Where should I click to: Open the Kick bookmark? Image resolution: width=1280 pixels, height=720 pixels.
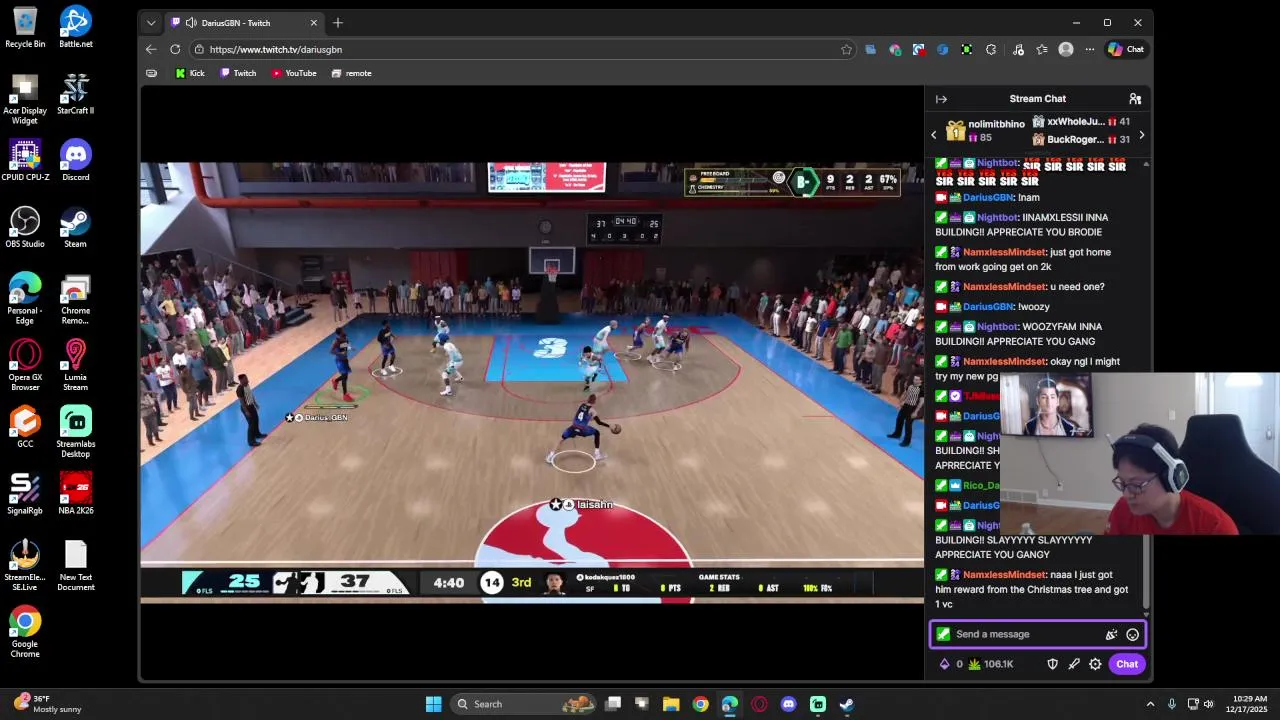pyautogui.click(x=190, y=73)
